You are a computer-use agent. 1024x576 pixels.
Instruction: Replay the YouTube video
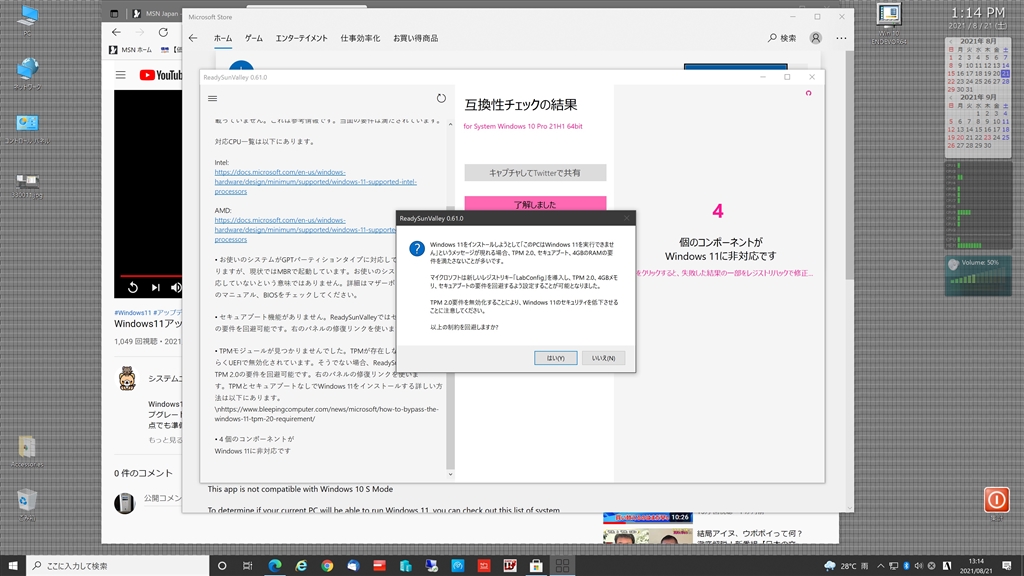(x=133, y=287)
